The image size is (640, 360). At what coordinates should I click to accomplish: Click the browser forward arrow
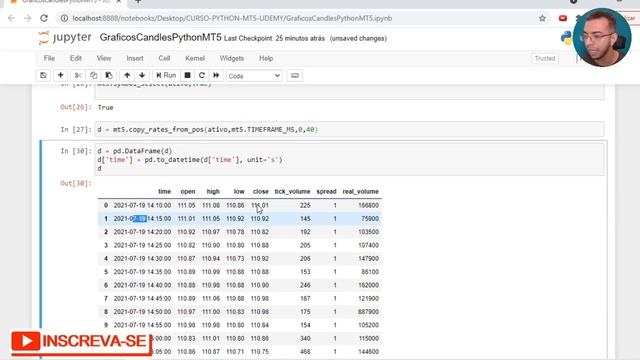[27, 18]
